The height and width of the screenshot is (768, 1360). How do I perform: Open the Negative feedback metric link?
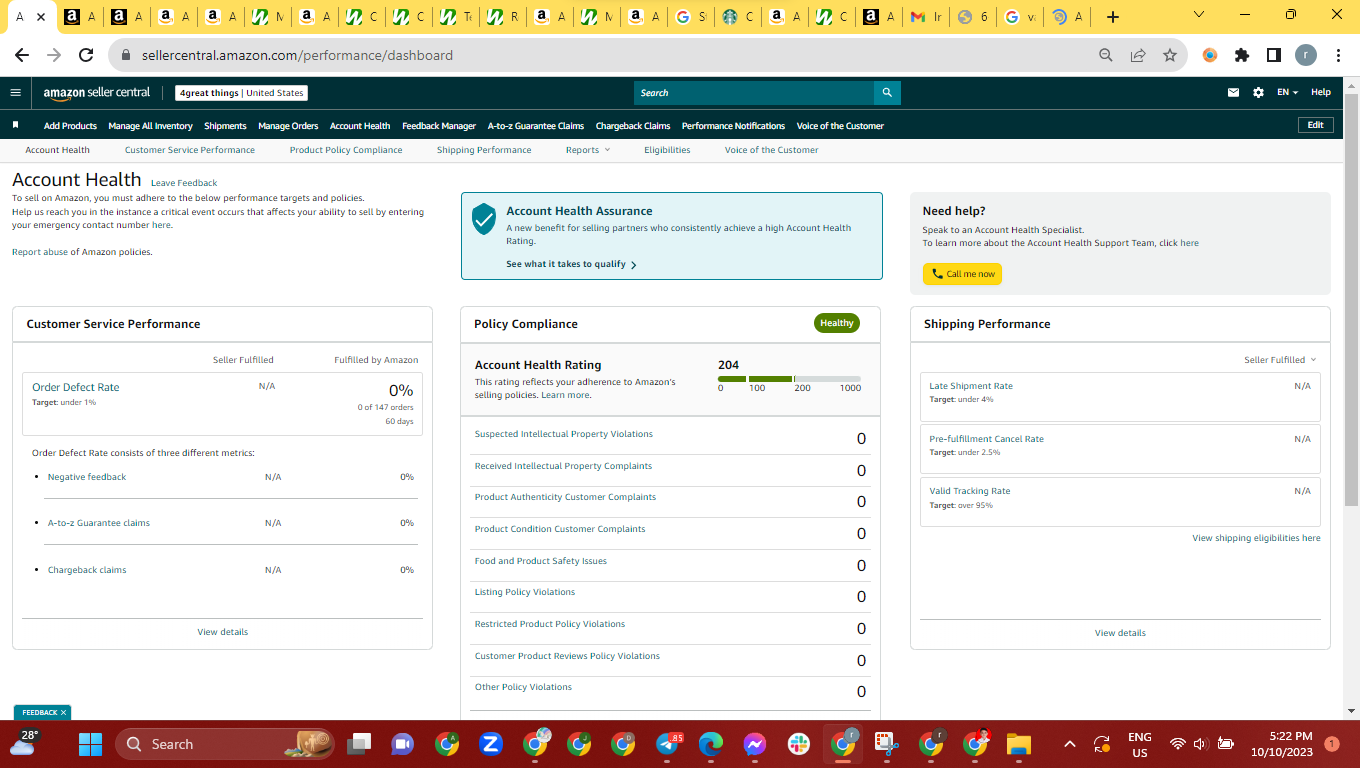coord(87,477)
